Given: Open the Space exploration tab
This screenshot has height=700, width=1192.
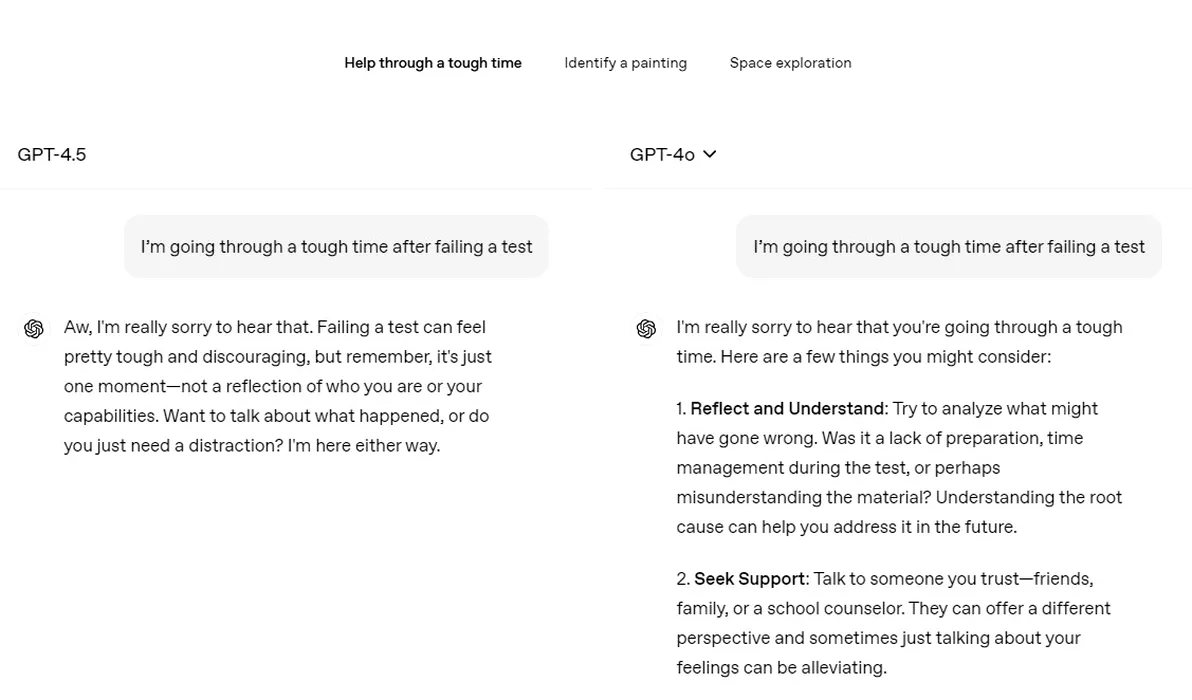Looking at the screenshot, I should pos(790,63).
